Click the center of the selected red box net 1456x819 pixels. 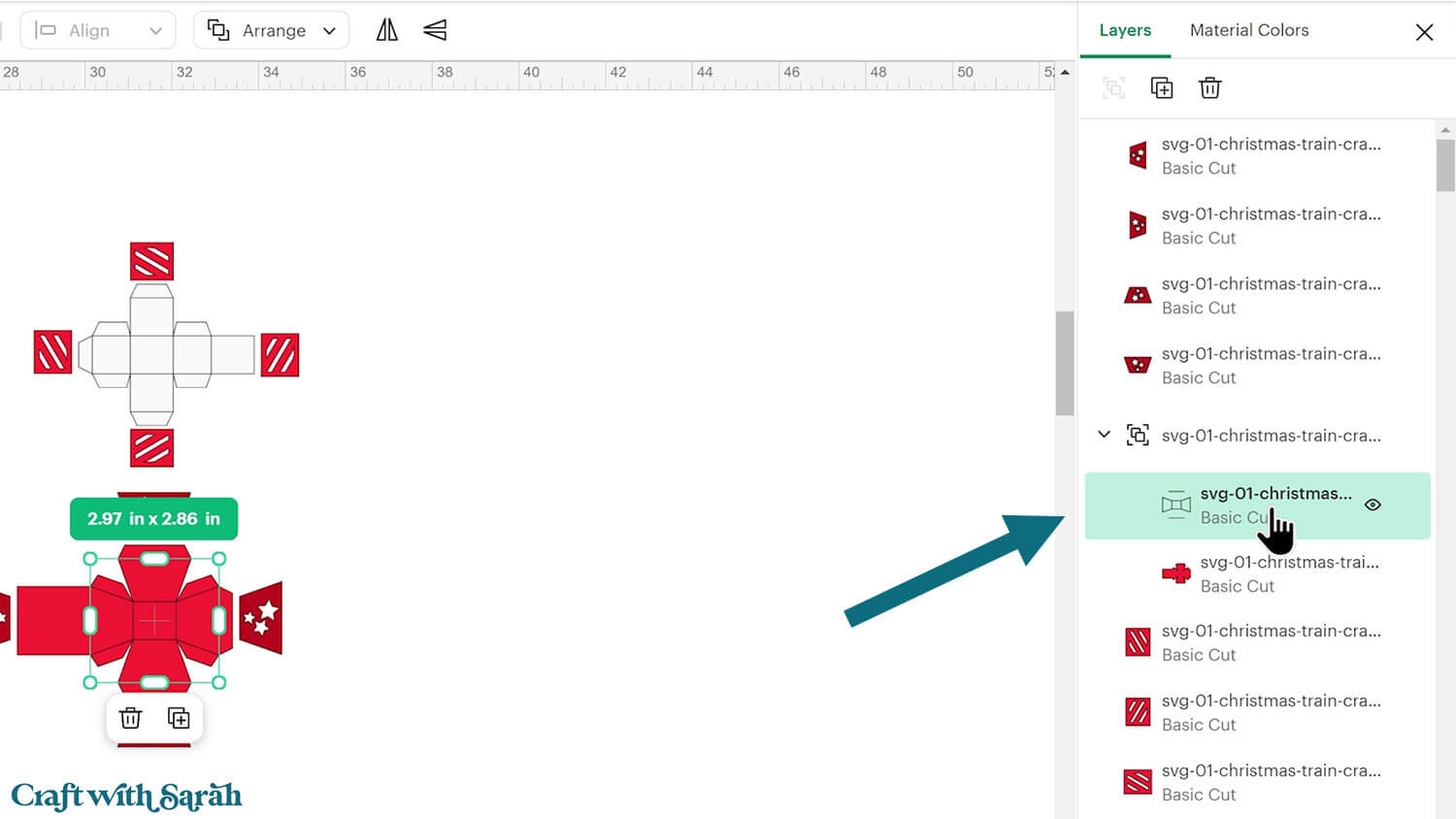(x=154, y=620)
